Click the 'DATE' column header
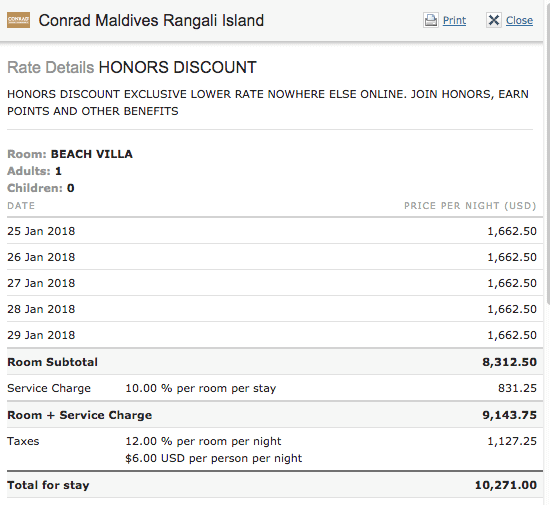This screenshot has width=550, height=505. 21,206
